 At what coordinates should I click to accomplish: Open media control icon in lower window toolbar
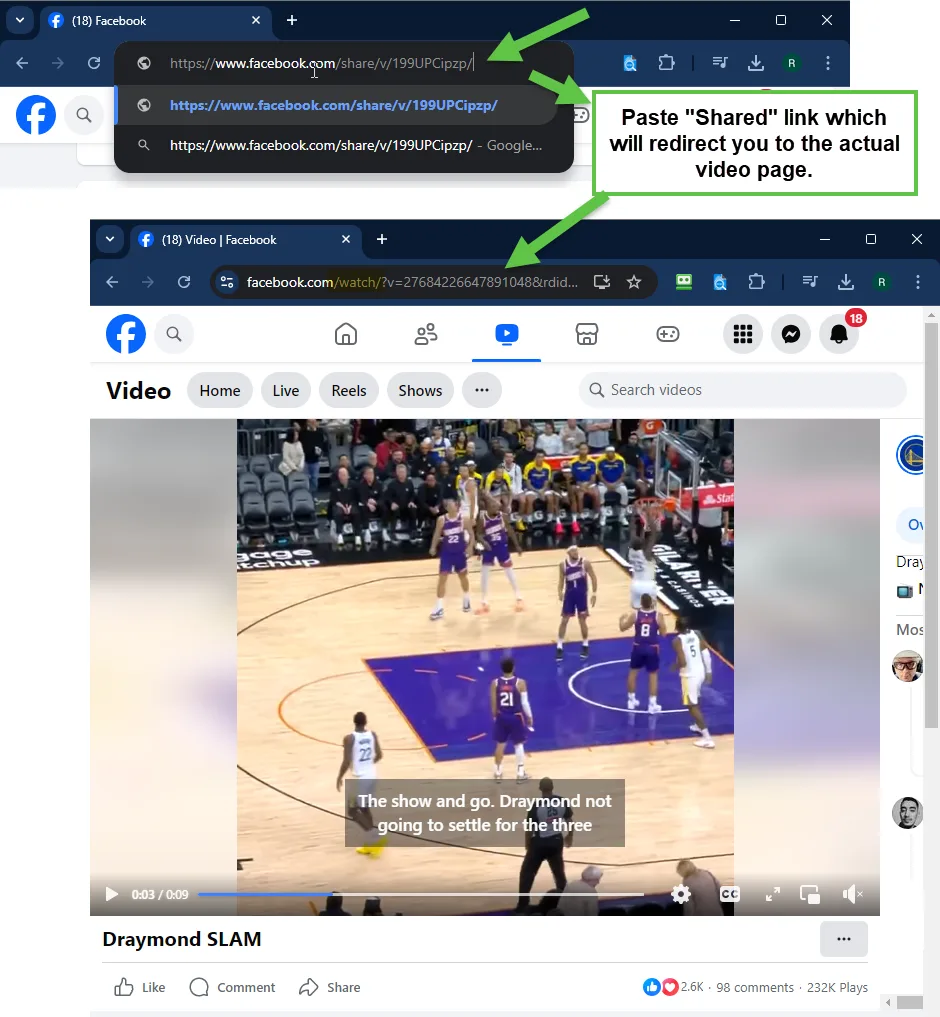coord(810,281)
